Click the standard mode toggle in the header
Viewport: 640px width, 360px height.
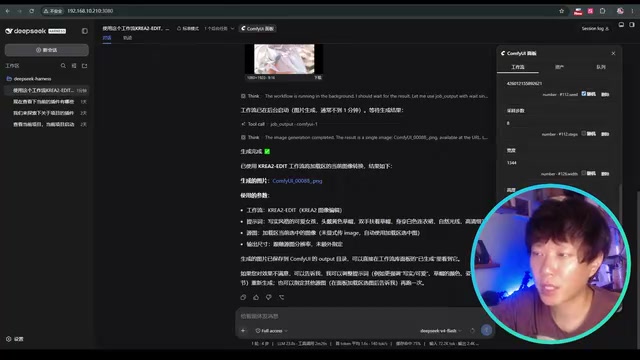click(x=188, y=29)
